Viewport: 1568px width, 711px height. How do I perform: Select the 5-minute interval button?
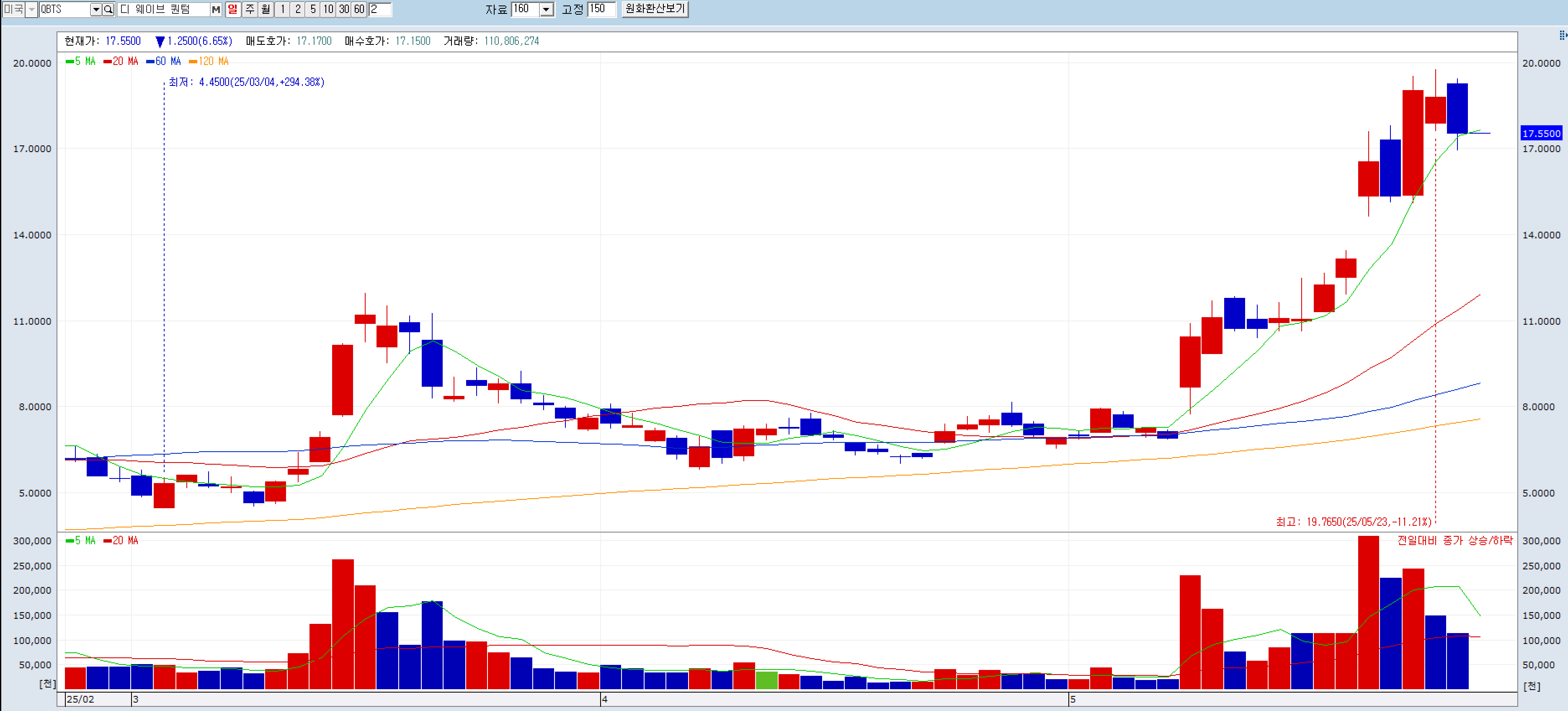(x=313, y=9)
